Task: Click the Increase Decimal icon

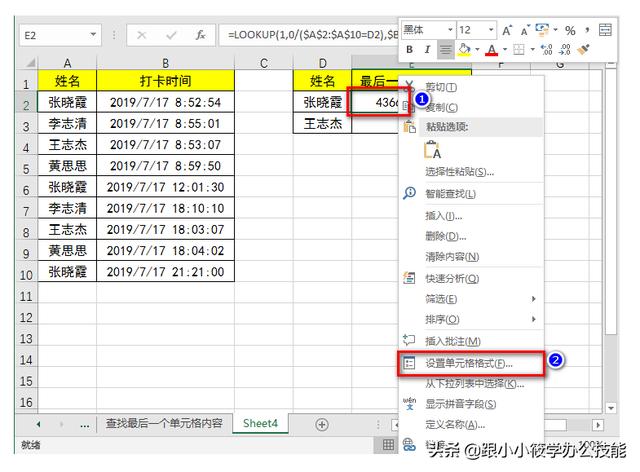Action: click(546, 50)
